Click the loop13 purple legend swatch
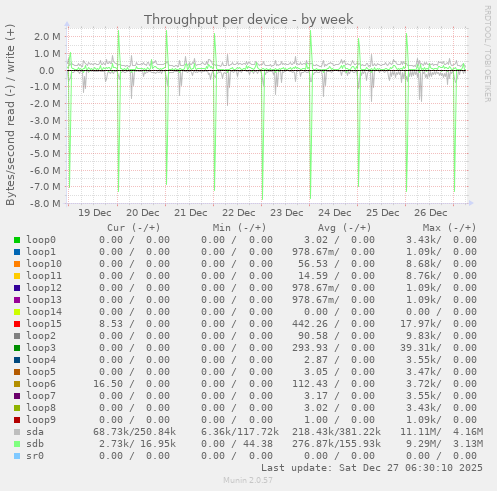The height and width of the screenshot is (491, 497). (x=17, y=300)
